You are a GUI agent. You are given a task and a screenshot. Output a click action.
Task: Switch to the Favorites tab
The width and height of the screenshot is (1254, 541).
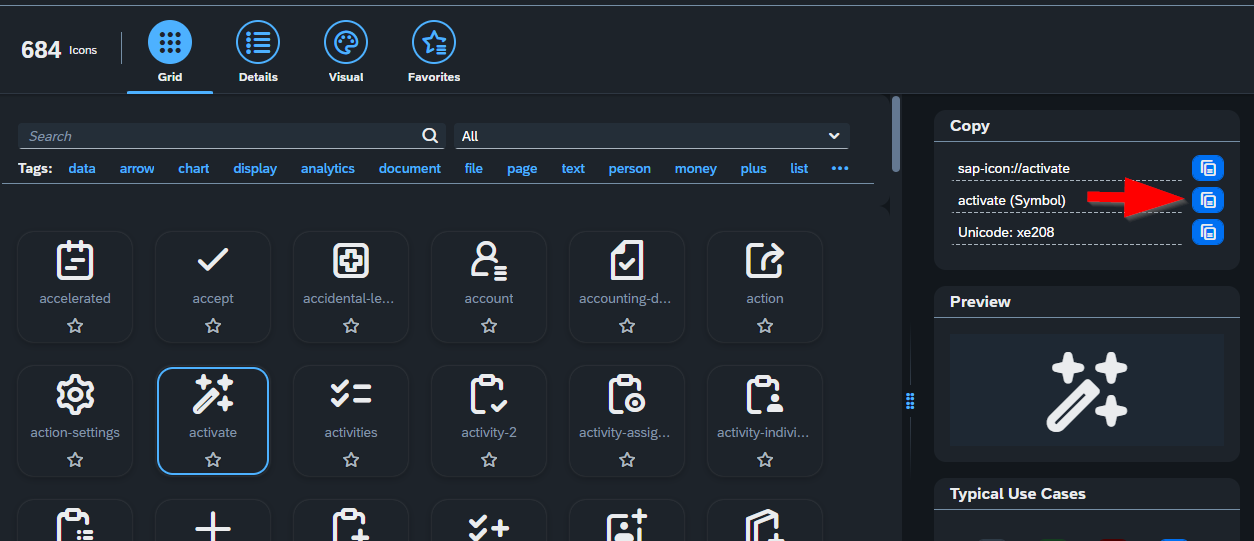[x=434, y=53]
